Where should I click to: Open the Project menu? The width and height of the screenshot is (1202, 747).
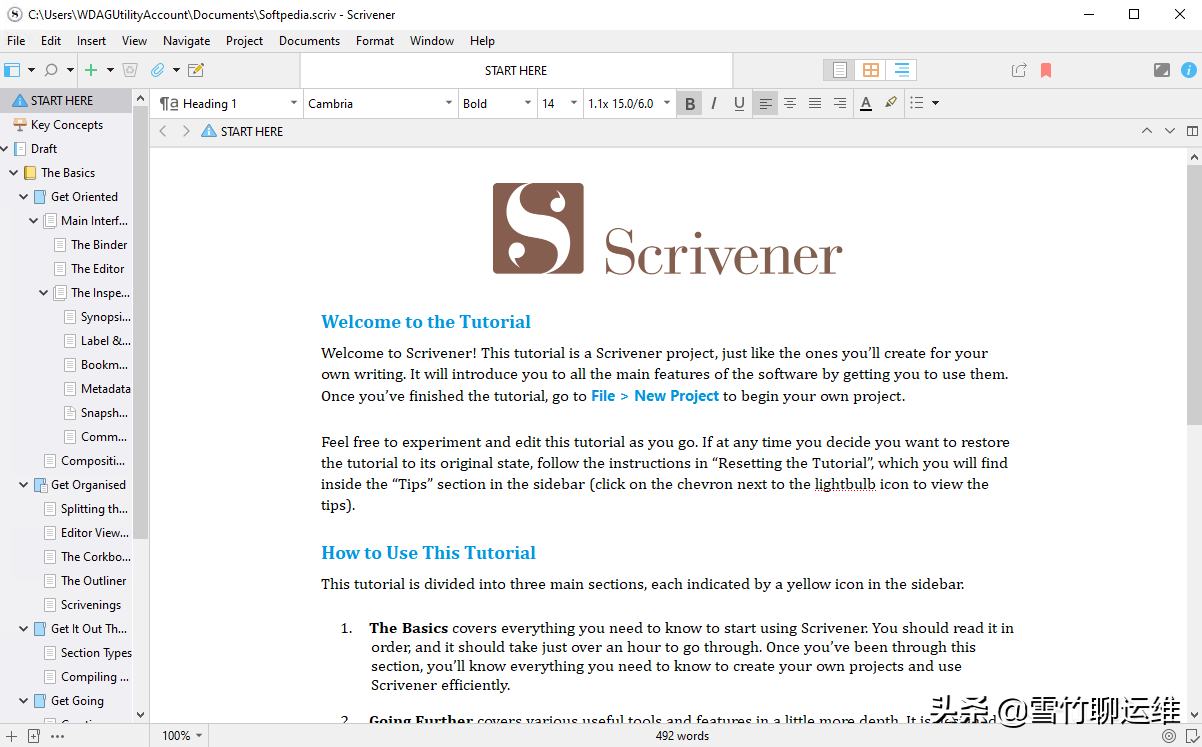pos(244,41)
